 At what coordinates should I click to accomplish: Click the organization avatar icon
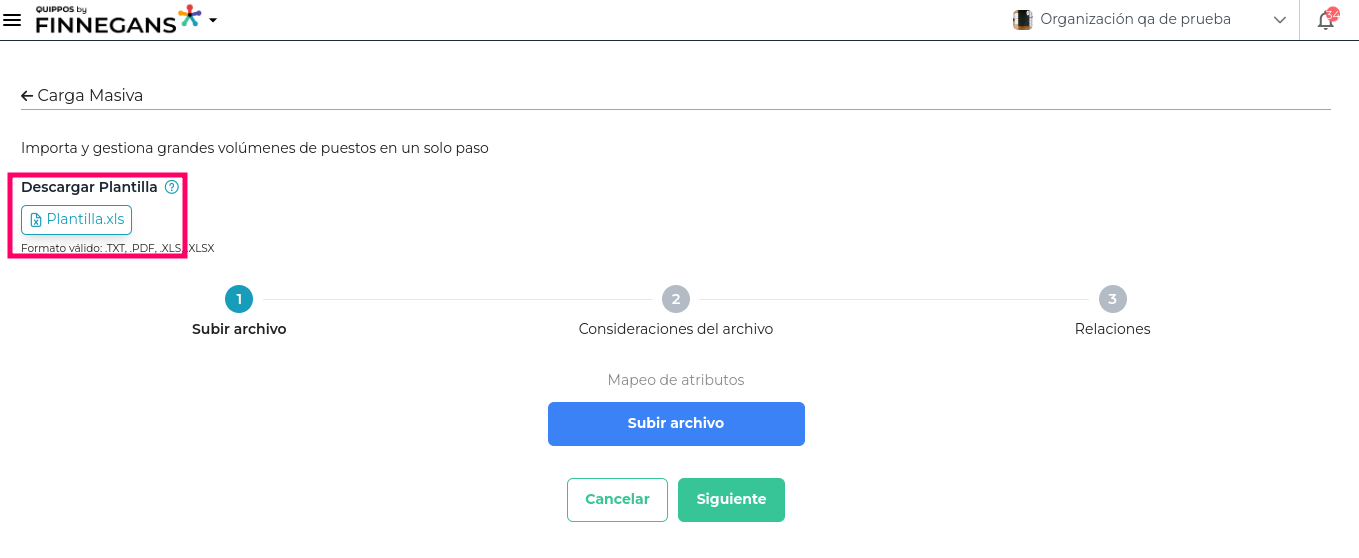coord(1022,20)
